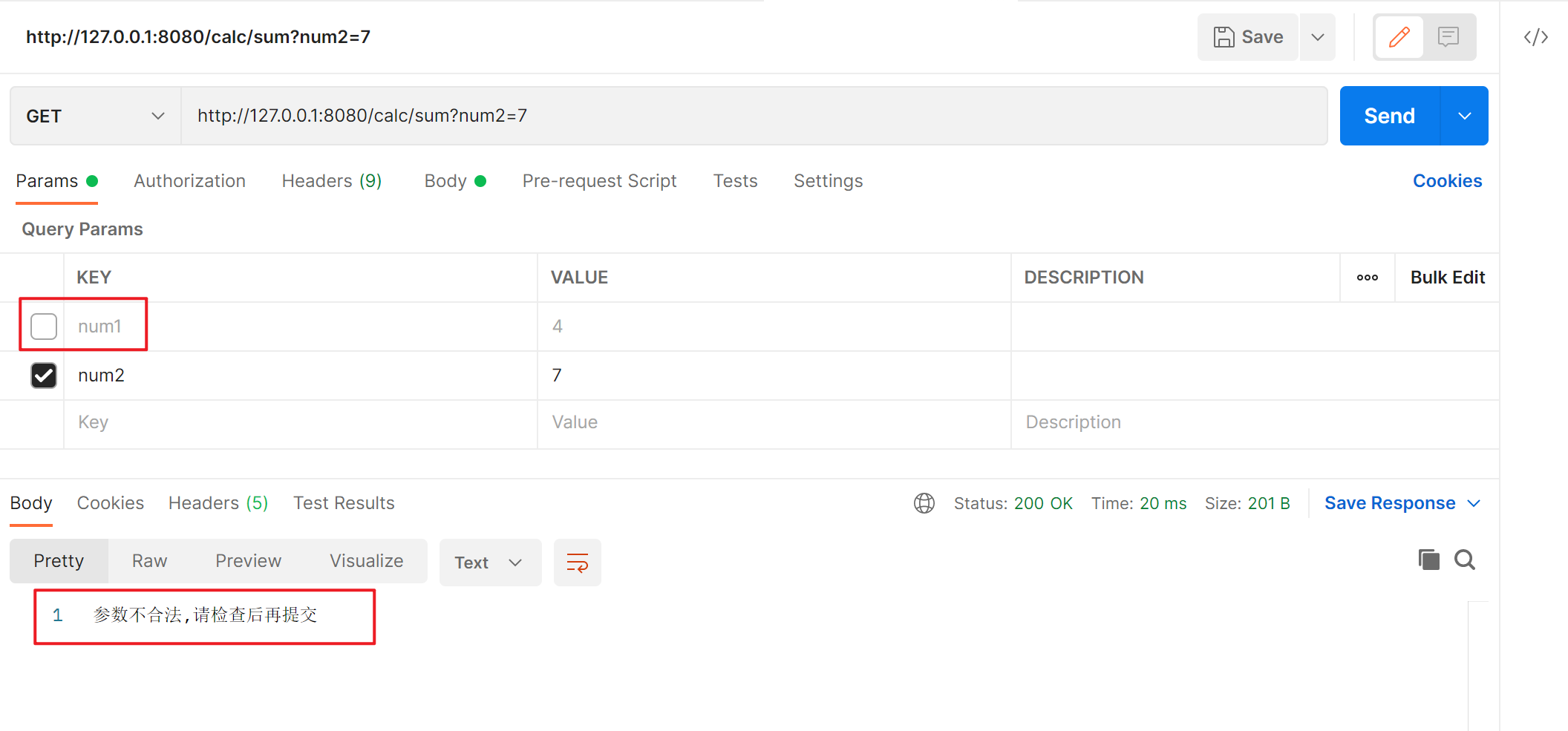Click the num2 key cell
1568x731 pixels.
[x=300, y=376]
